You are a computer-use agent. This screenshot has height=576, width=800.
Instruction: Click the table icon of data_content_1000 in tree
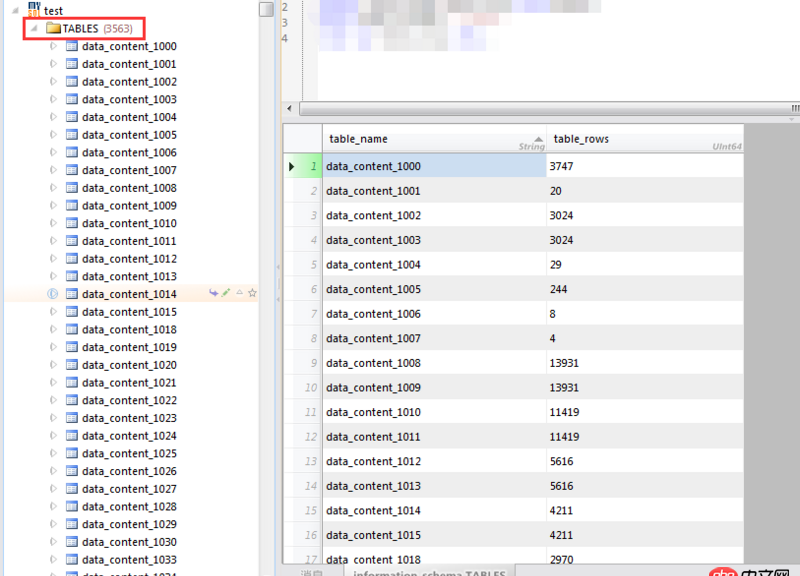pyautogui.click(x=72, y=46)
